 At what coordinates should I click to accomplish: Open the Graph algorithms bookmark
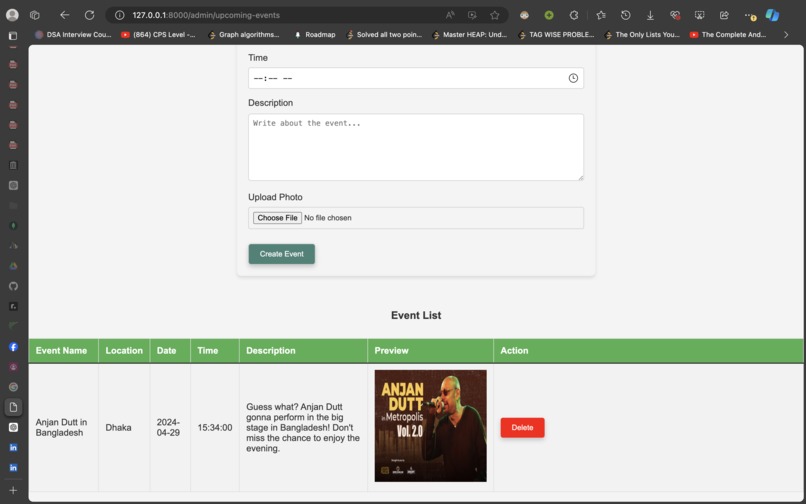[244, 34]
